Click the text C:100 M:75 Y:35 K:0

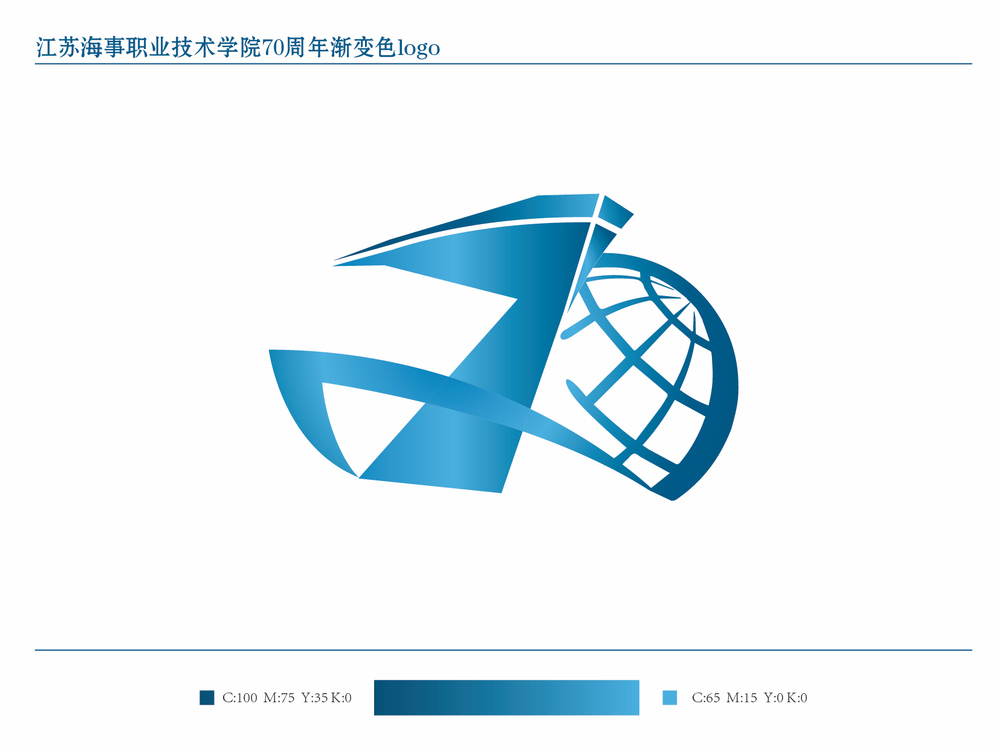click(x=287, y=698)
